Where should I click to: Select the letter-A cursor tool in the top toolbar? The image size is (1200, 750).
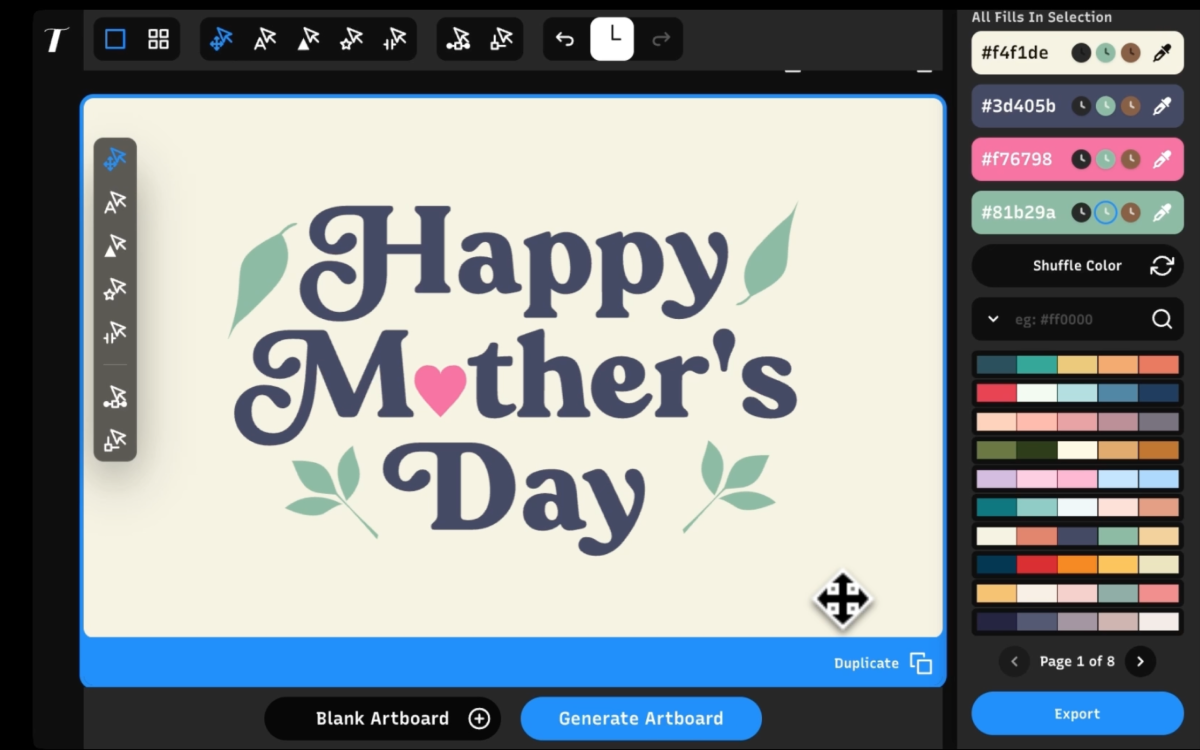click(x=265, y=39)
